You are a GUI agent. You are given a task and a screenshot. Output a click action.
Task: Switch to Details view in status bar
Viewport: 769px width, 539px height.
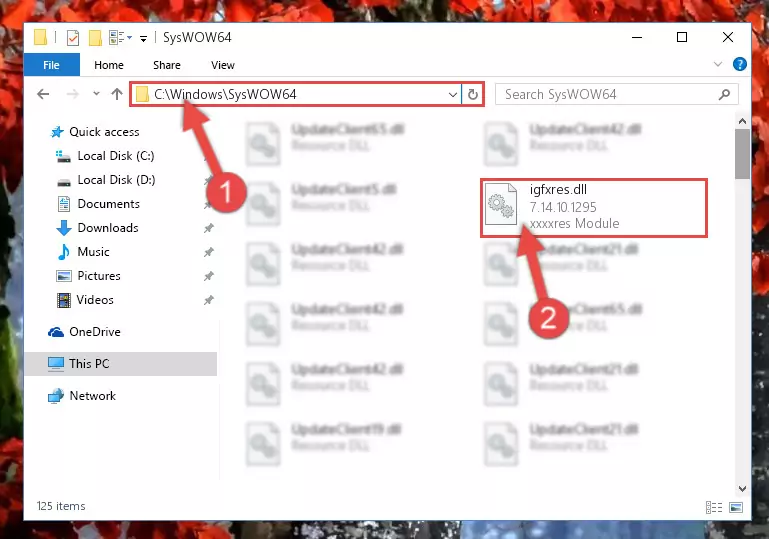point(714,508)
